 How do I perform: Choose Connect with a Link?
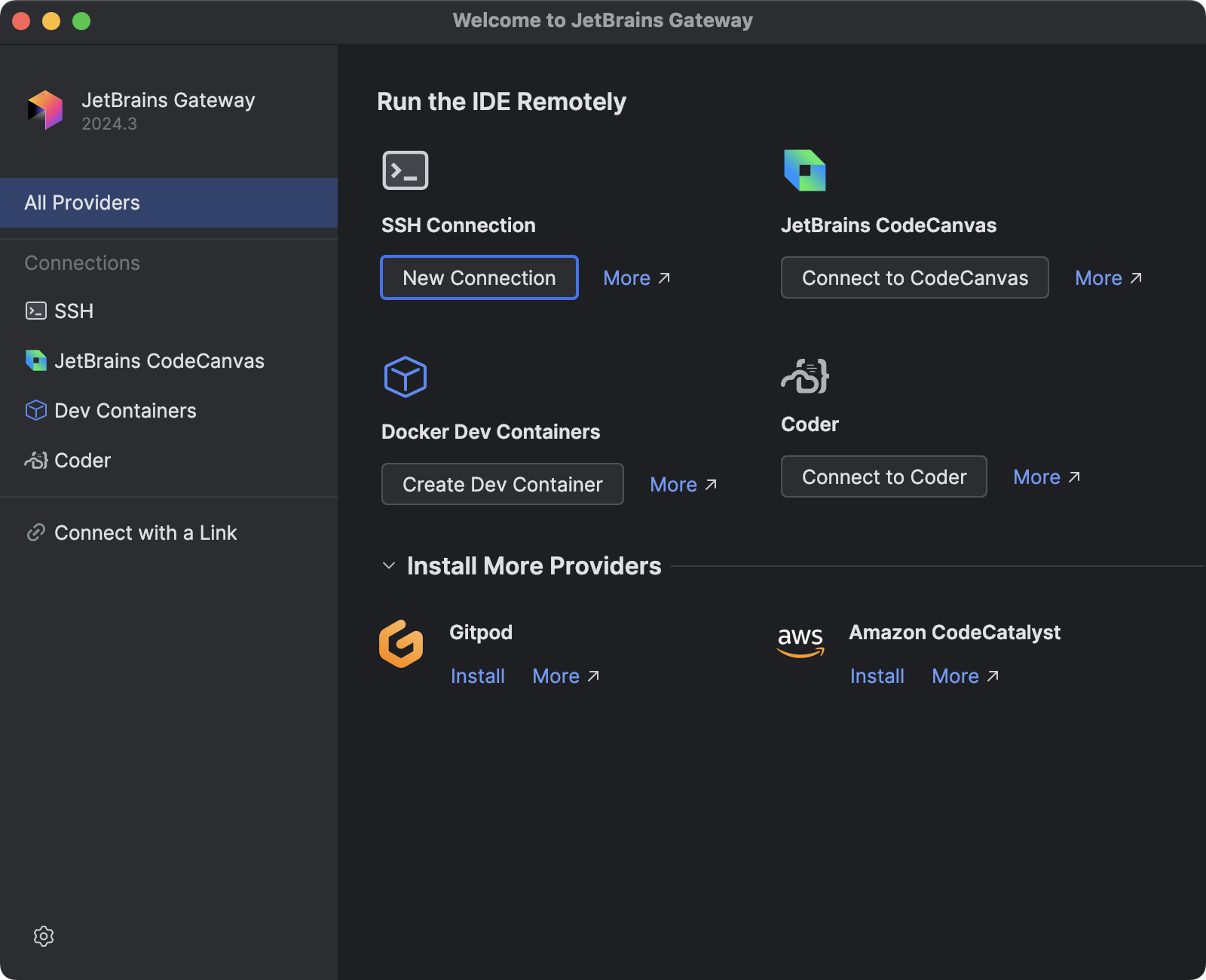[x=145, y=533]
